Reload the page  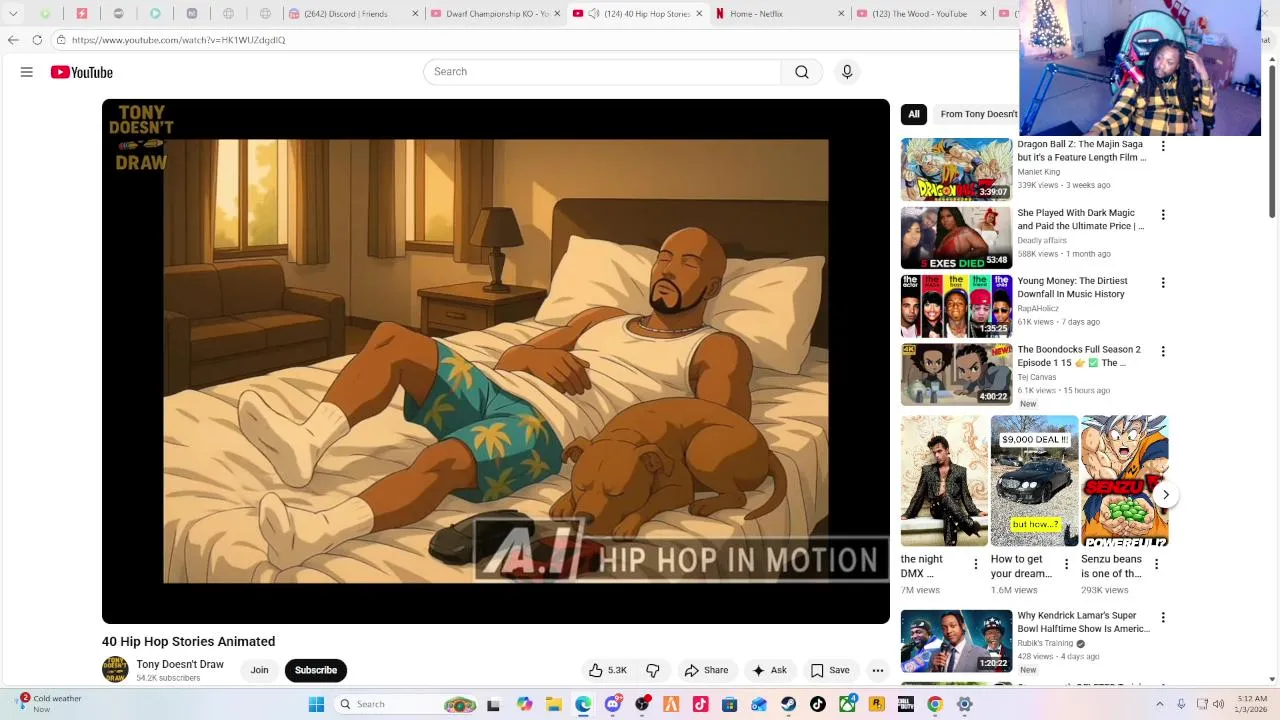tap(37, 40)
